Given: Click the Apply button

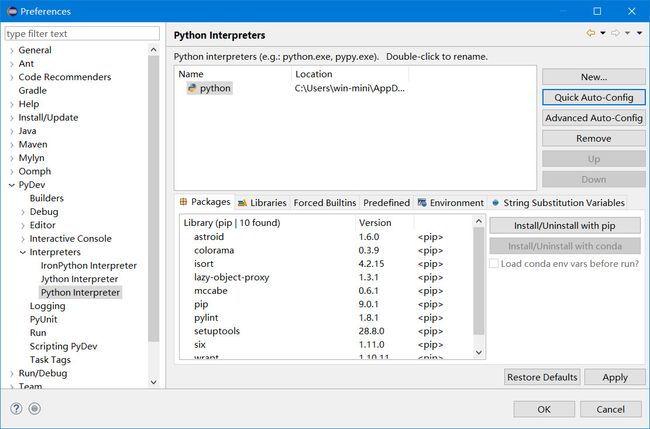Looking at the screenshot, I should (615, 377).
